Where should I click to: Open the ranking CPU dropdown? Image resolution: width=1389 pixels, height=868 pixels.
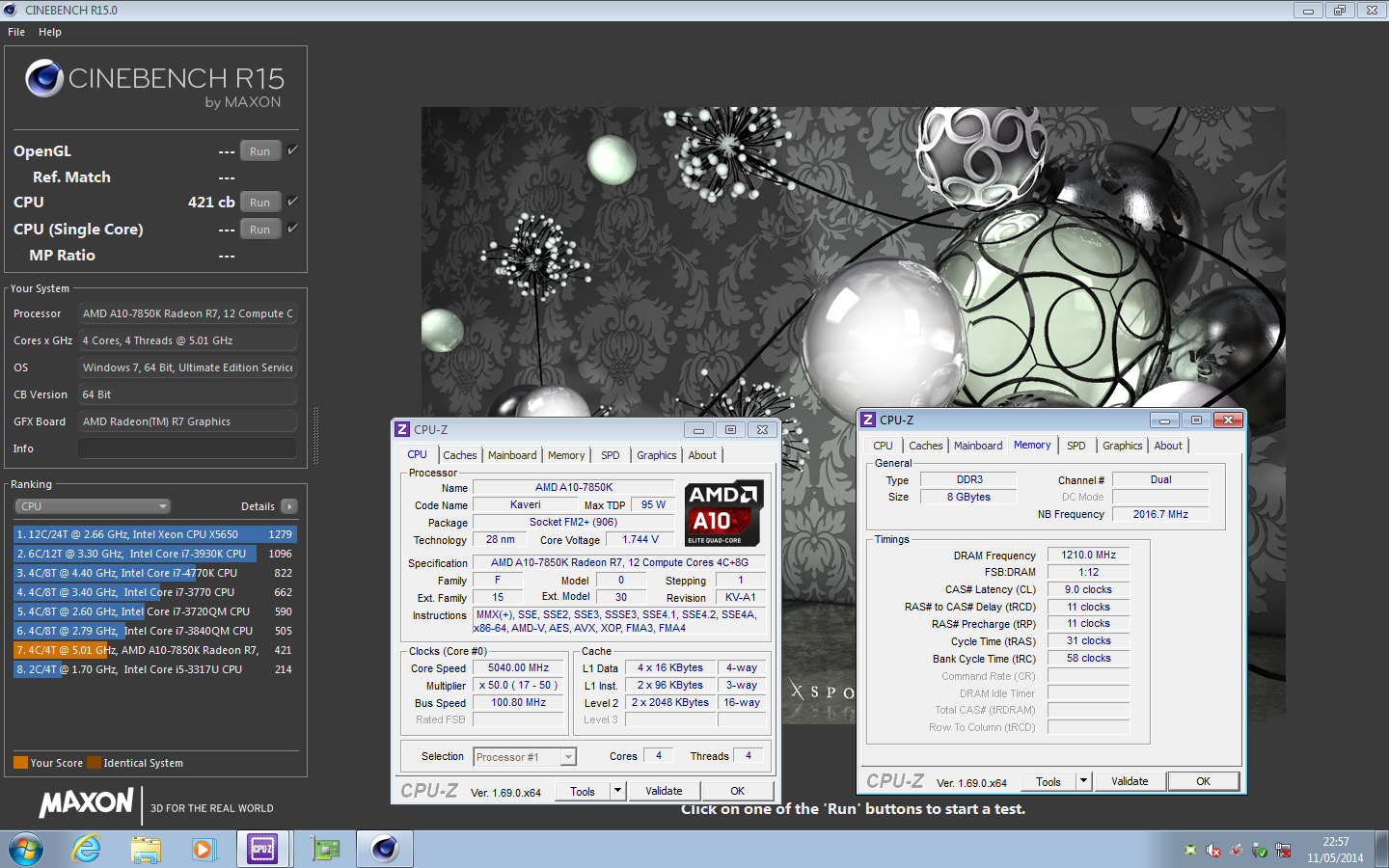click(x=93, y=506)
